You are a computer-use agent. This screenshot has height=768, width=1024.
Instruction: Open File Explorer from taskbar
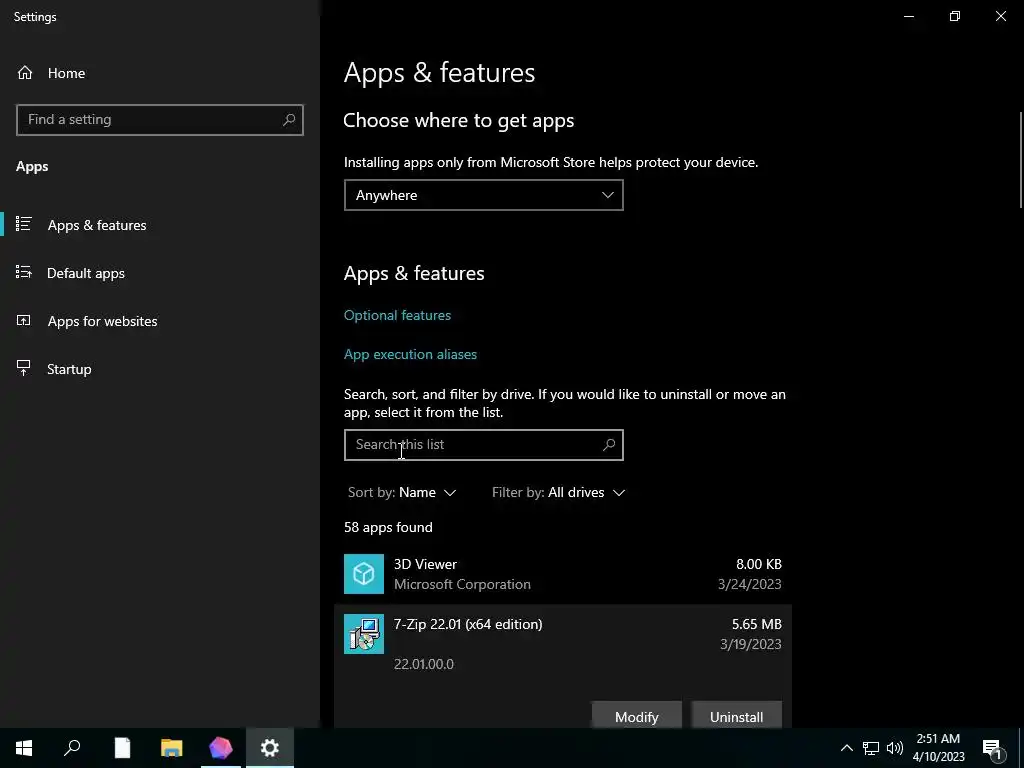point(172,748)
